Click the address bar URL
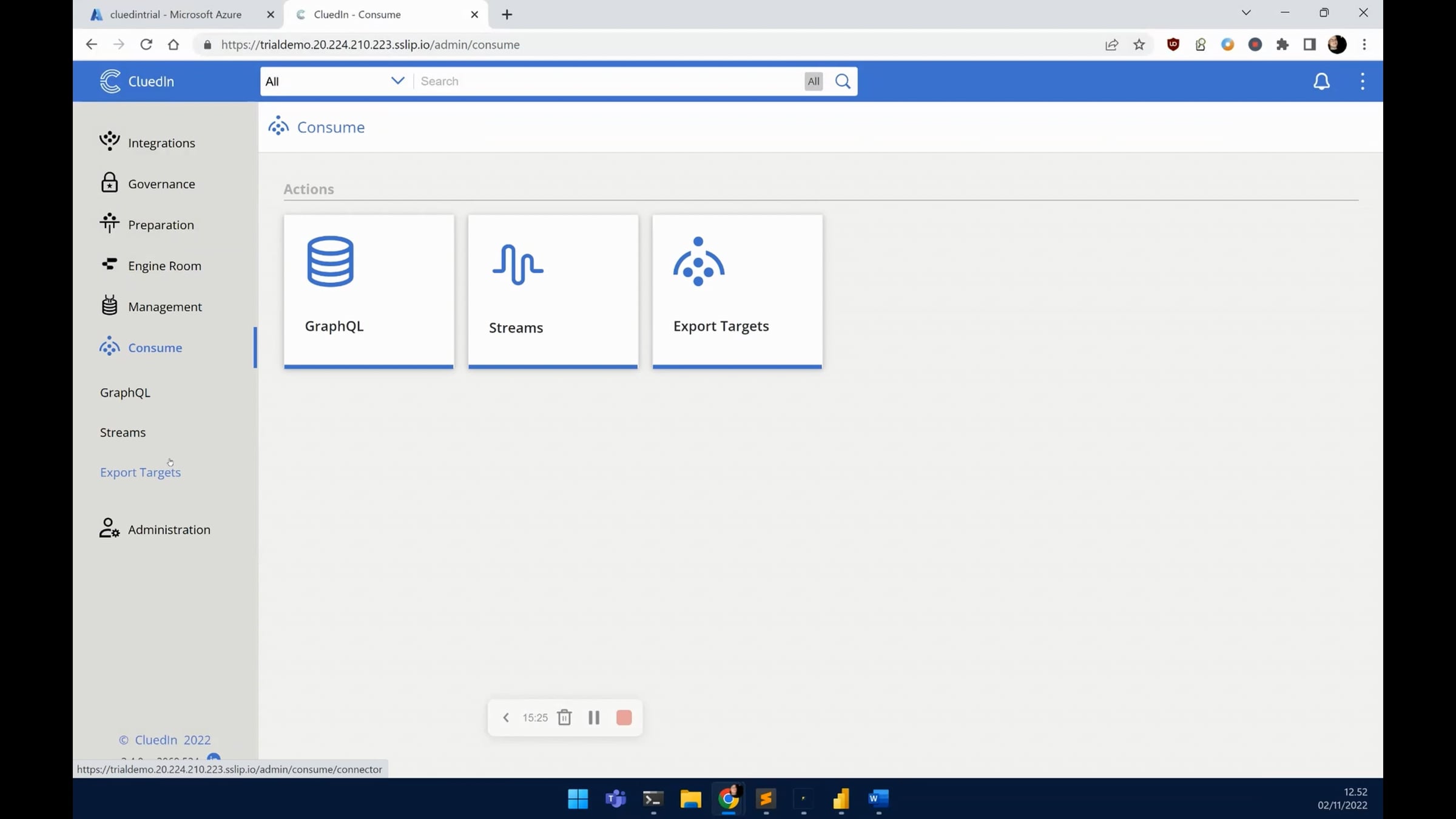Viewport: 1456px width, 819px height. pyautogui.click(x=370, y=45)
